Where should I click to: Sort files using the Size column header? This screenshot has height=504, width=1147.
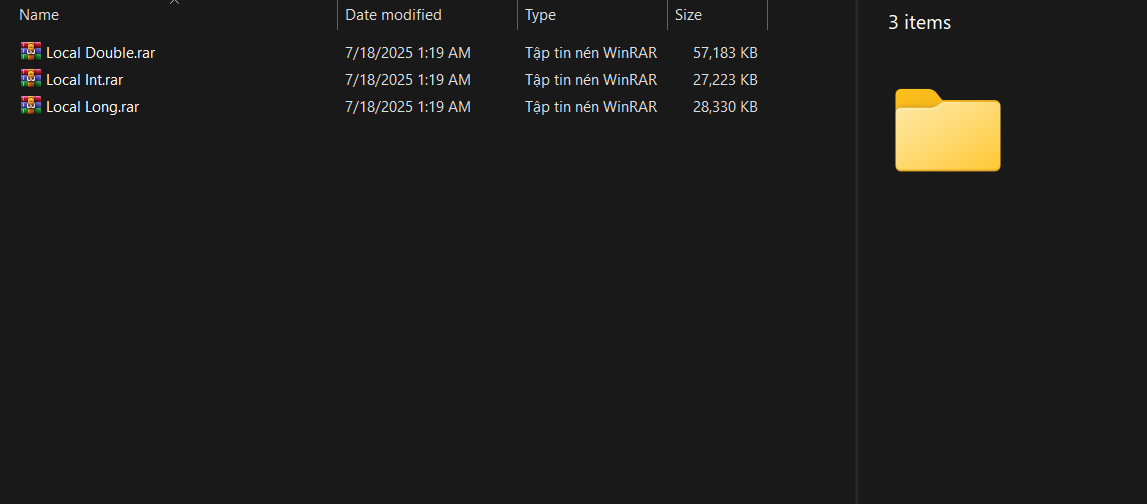(x=688, y=15)
